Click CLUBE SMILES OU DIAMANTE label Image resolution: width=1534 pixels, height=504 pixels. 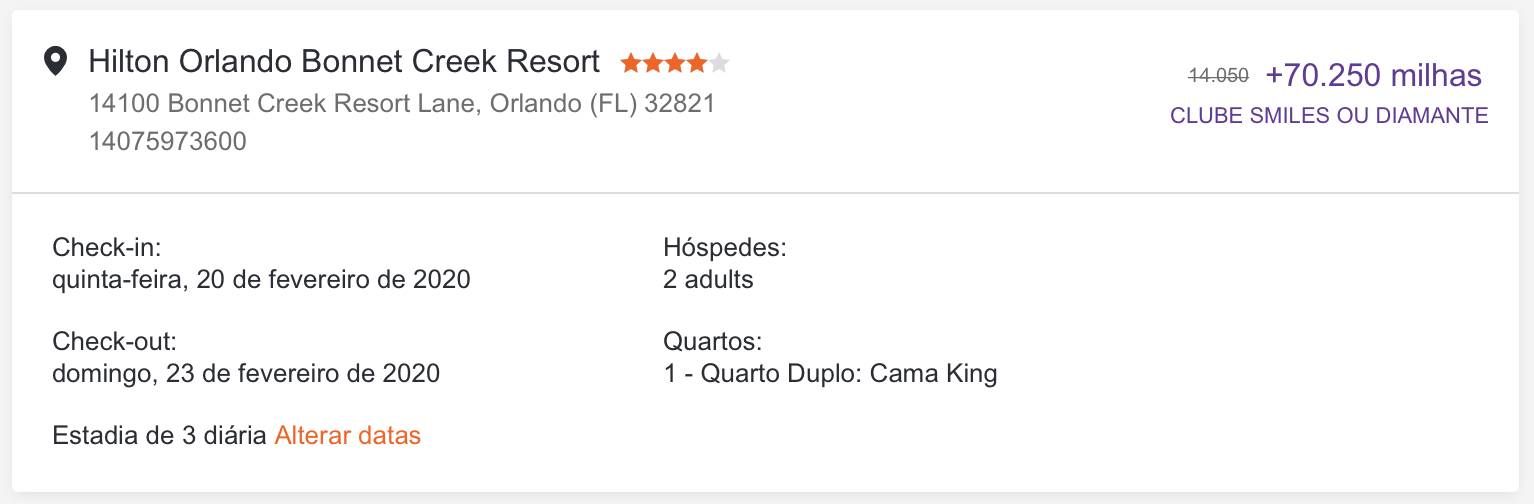[x=1329, y=116]
